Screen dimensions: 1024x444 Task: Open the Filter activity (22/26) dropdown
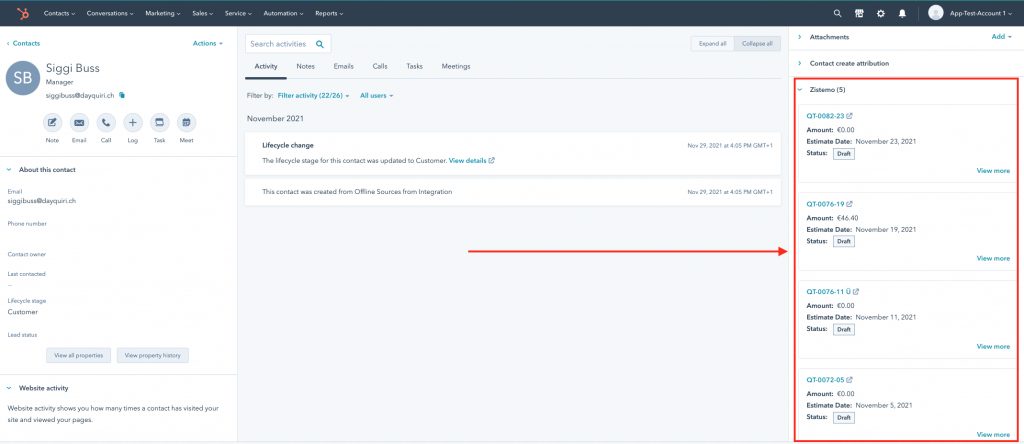point(313,95)
